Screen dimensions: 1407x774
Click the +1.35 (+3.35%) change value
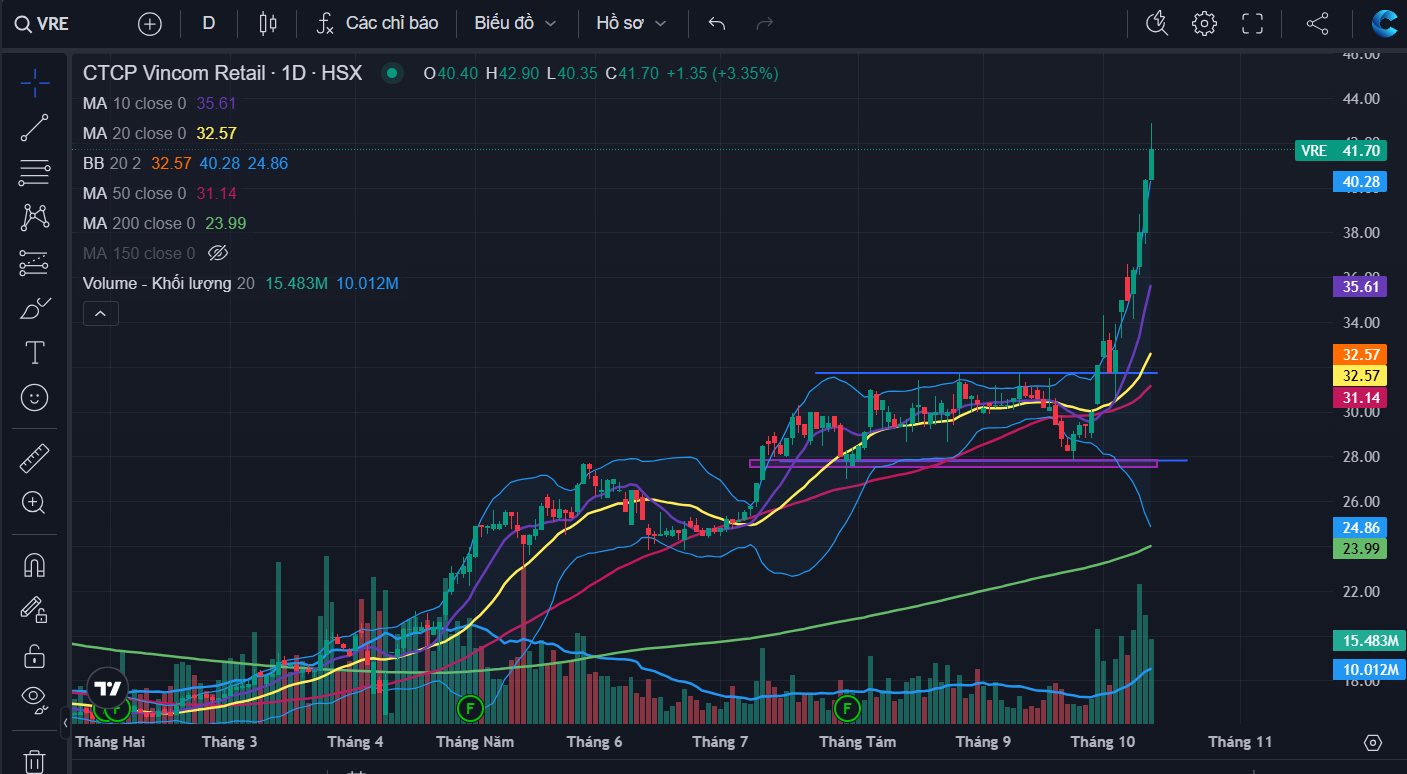click(x=722, y=73)
